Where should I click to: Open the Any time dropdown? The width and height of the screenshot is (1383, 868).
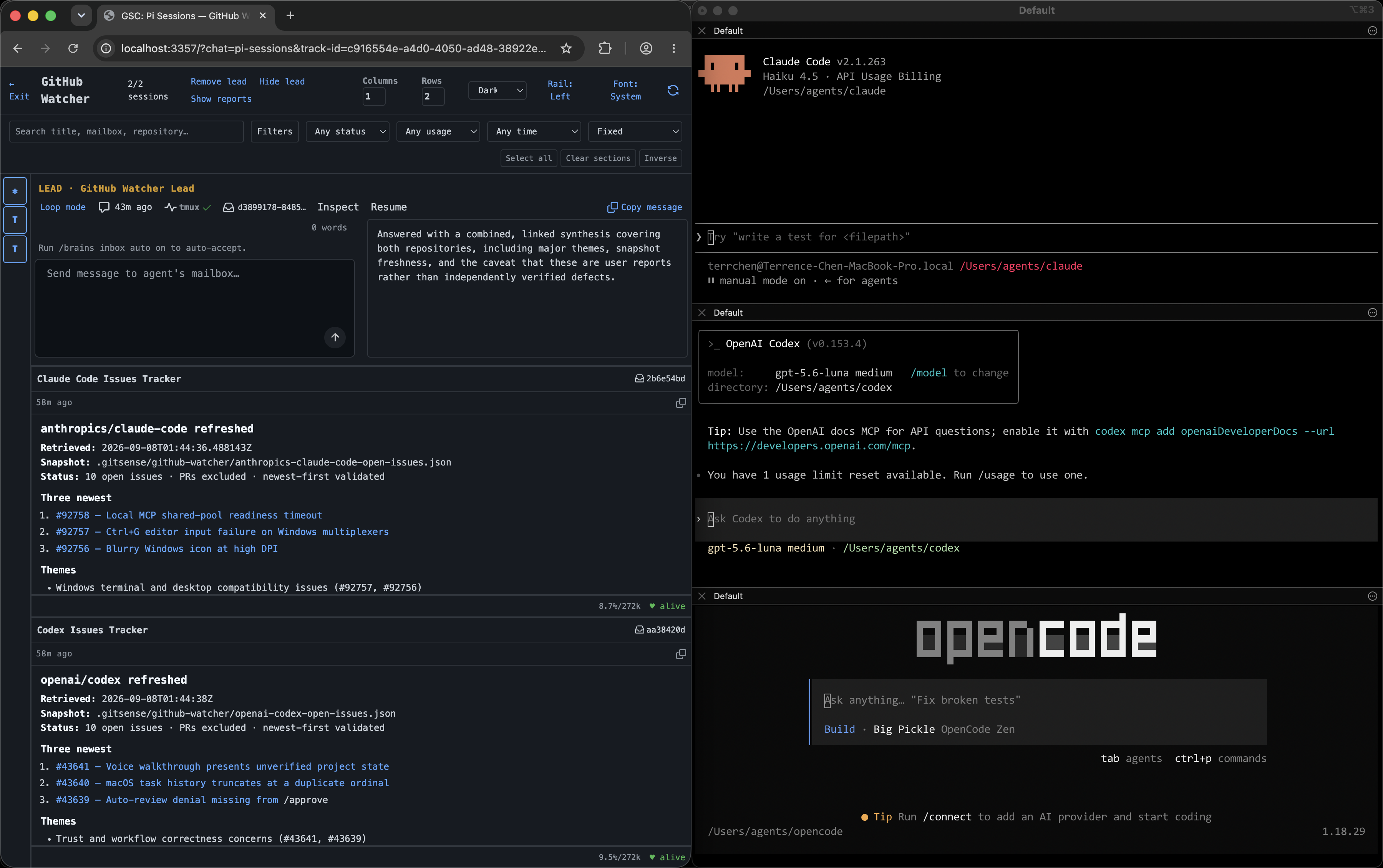(x=534, y=131)
